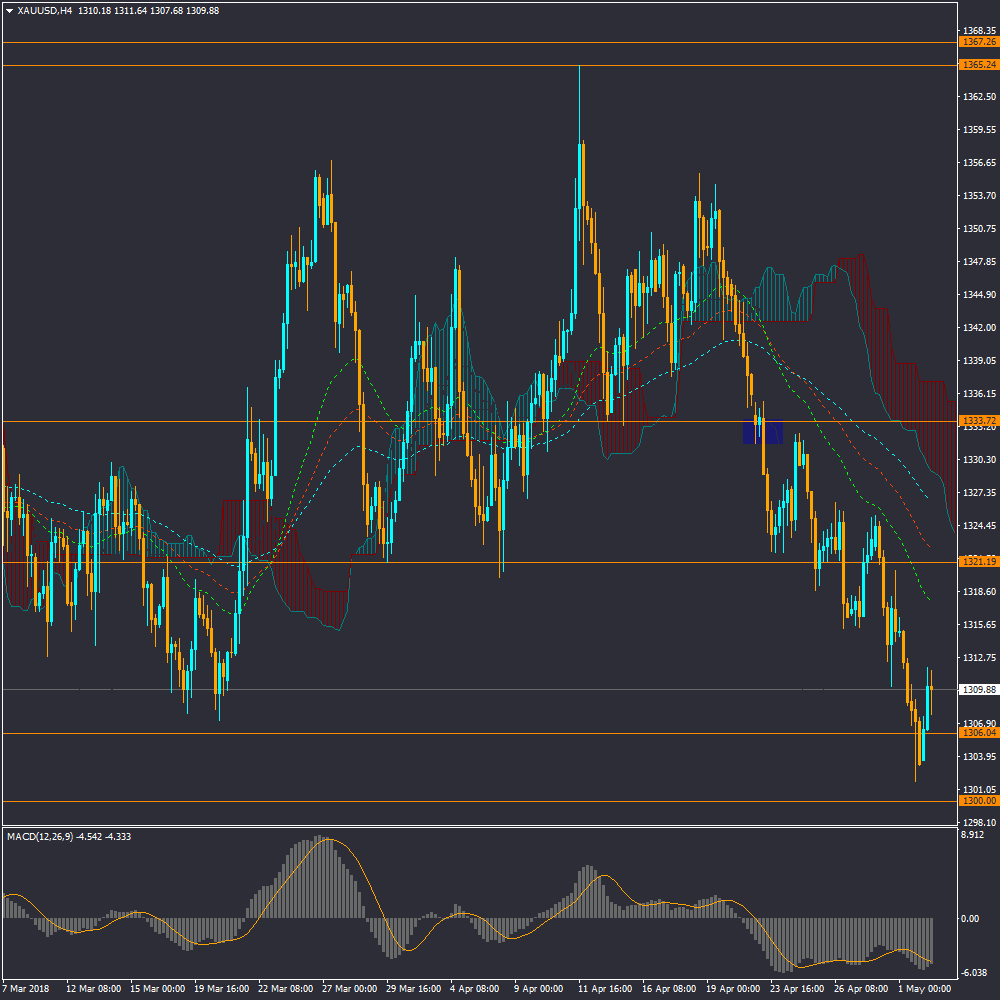Select the 27 Mar 00:00 time label
The height and width of the screenshot is (1000, 1000).
click(350, 988)
